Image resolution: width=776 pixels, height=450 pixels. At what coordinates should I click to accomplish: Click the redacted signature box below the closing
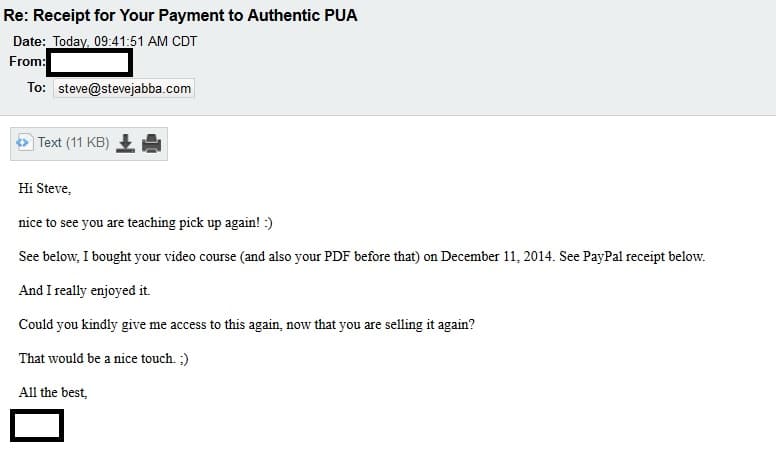pyautogui.click(x=37, y=425)
